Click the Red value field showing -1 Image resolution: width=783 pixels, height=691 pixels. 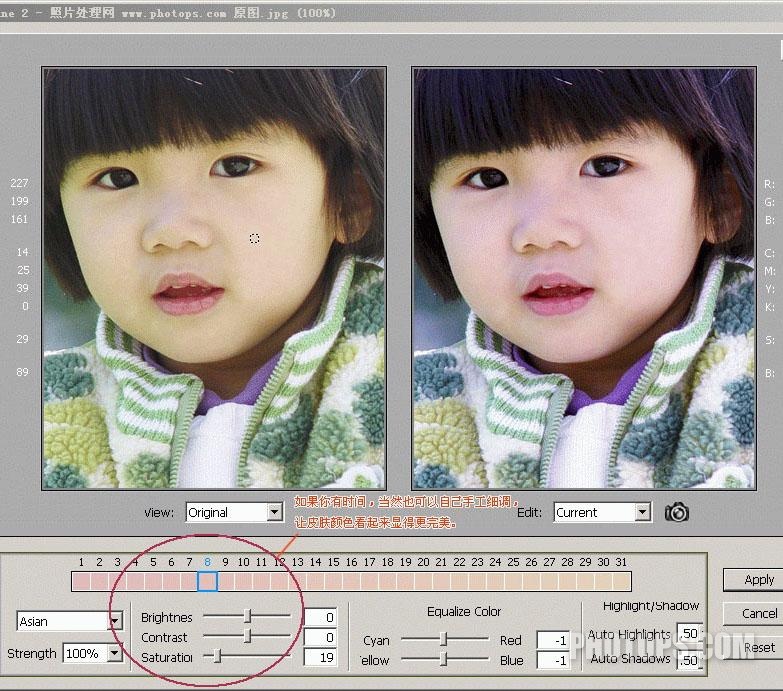[553, 640]
